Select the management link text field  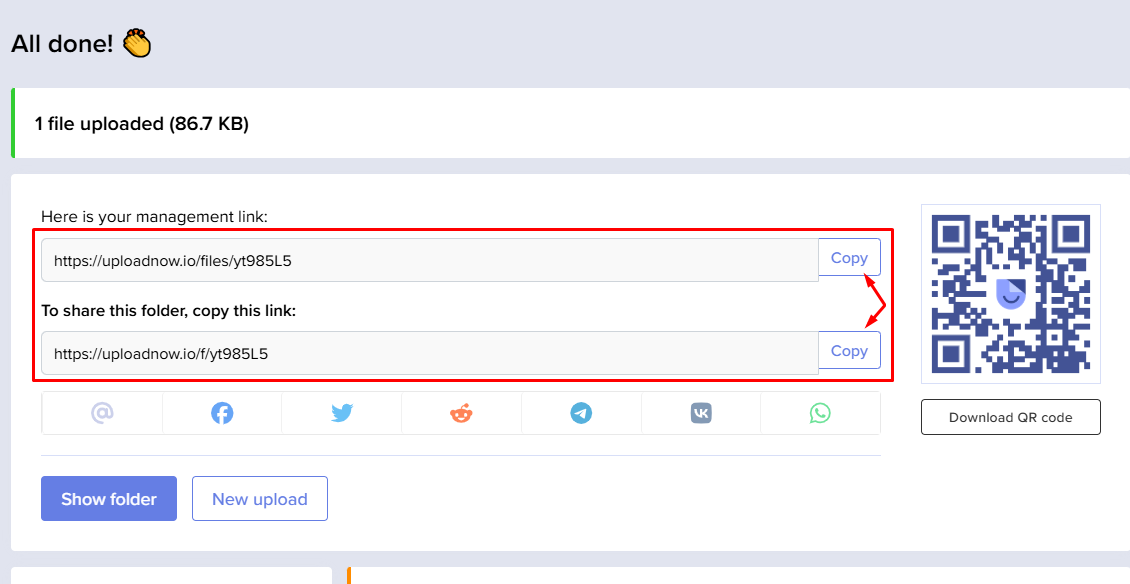pos(430,258)
